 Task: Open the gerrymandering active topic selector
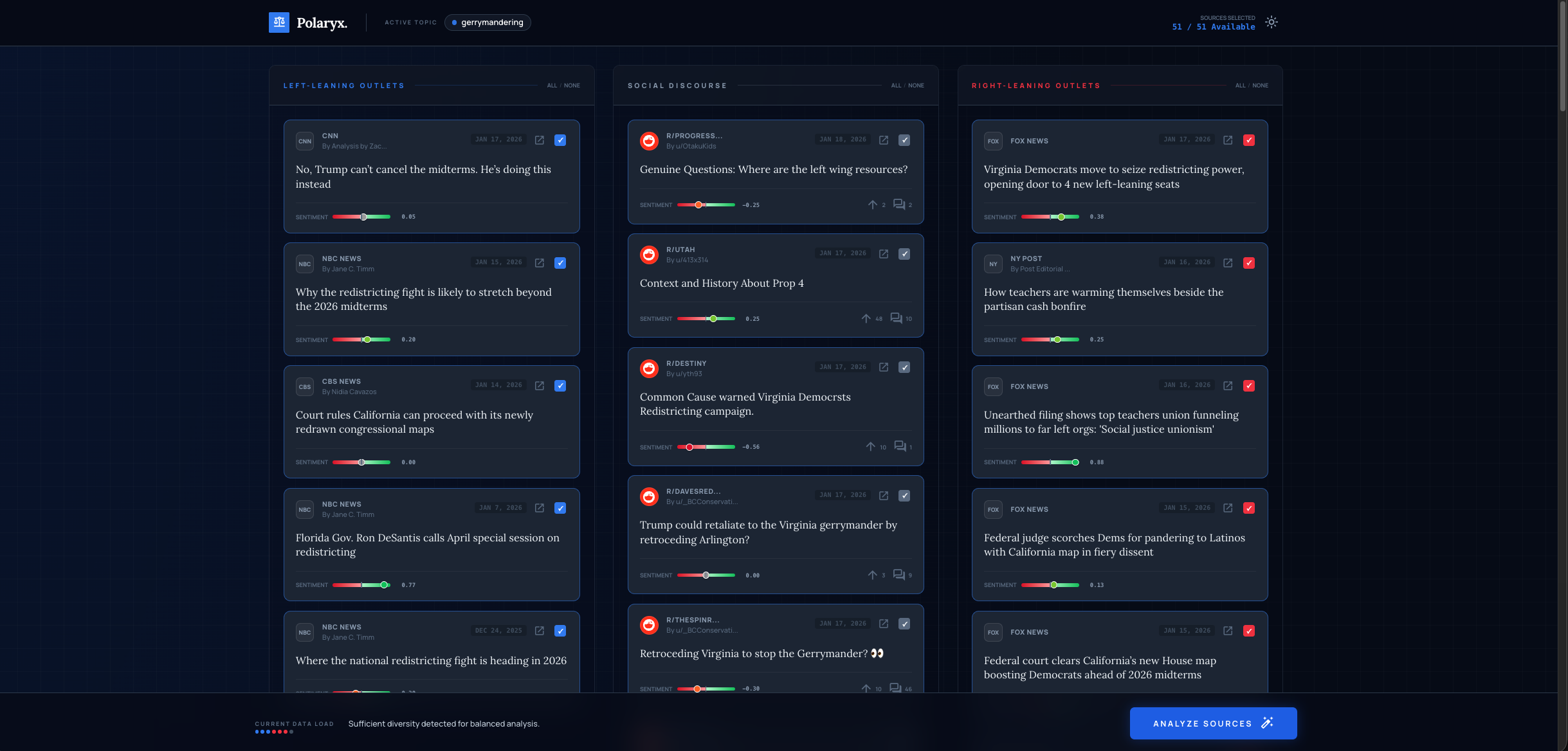point(488,23)
